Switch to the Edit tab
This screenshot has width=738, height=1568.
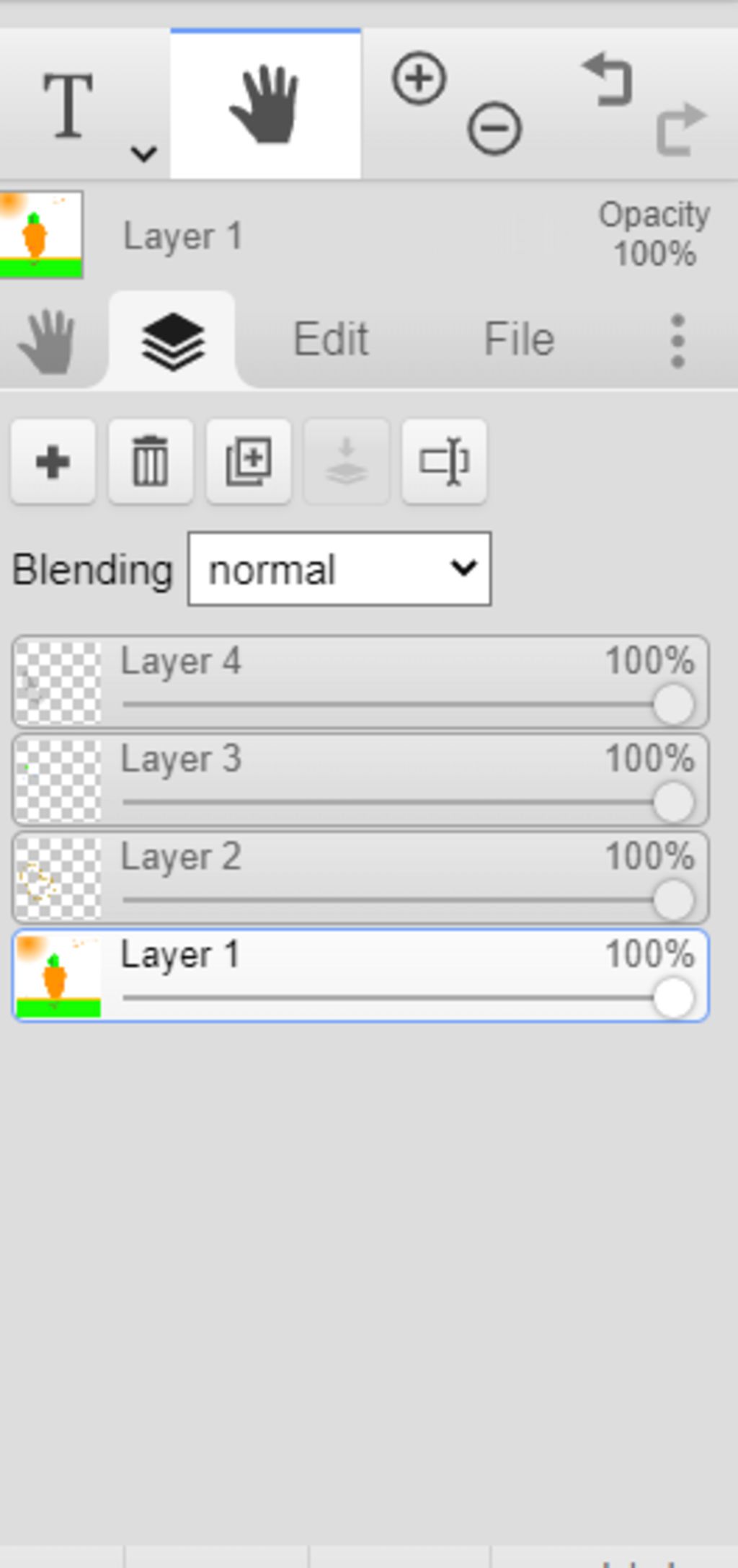click(331, 339)
